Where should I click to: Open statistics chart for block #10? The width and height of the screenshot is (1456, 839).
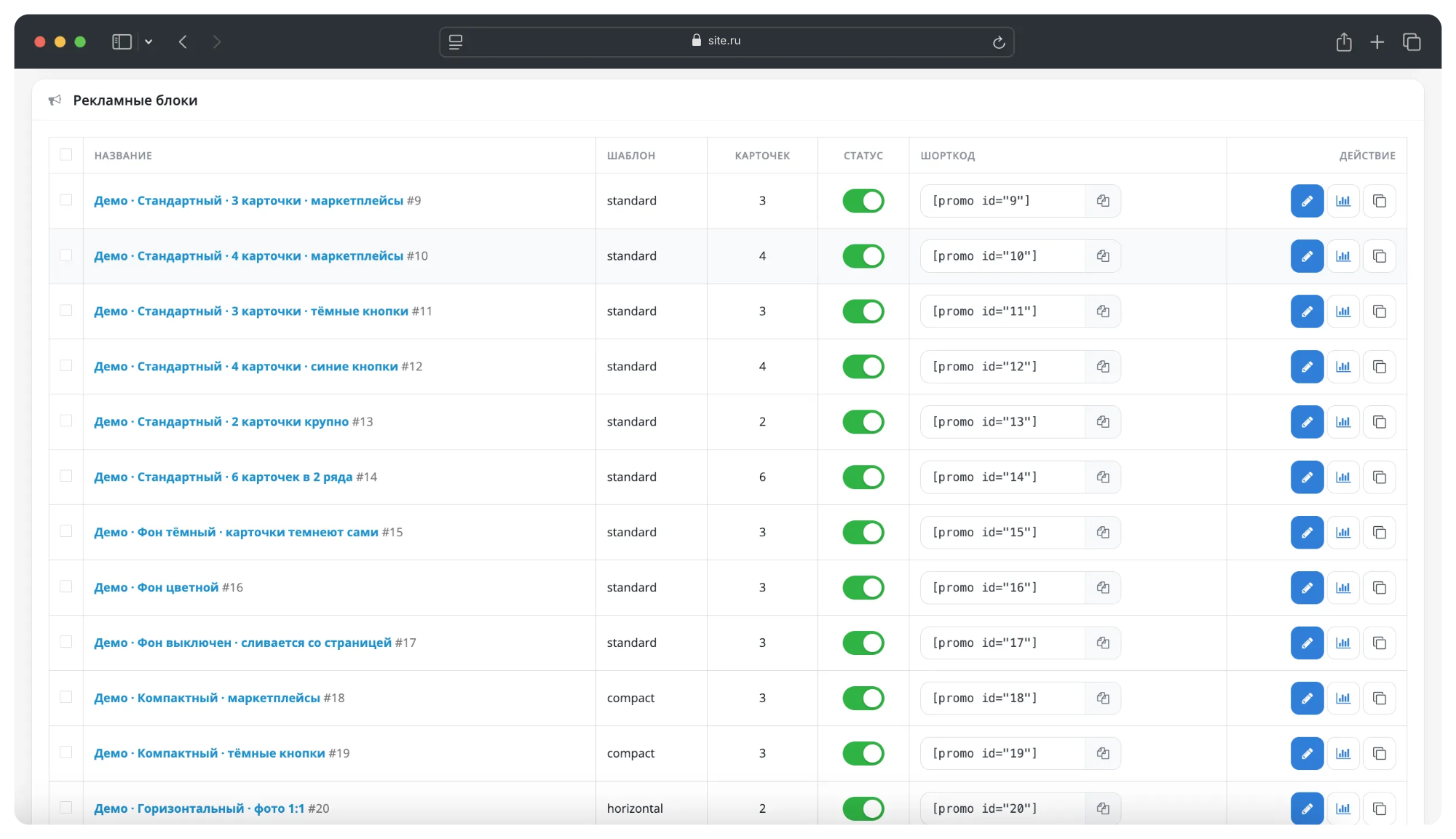click(x=1343, y=256)
